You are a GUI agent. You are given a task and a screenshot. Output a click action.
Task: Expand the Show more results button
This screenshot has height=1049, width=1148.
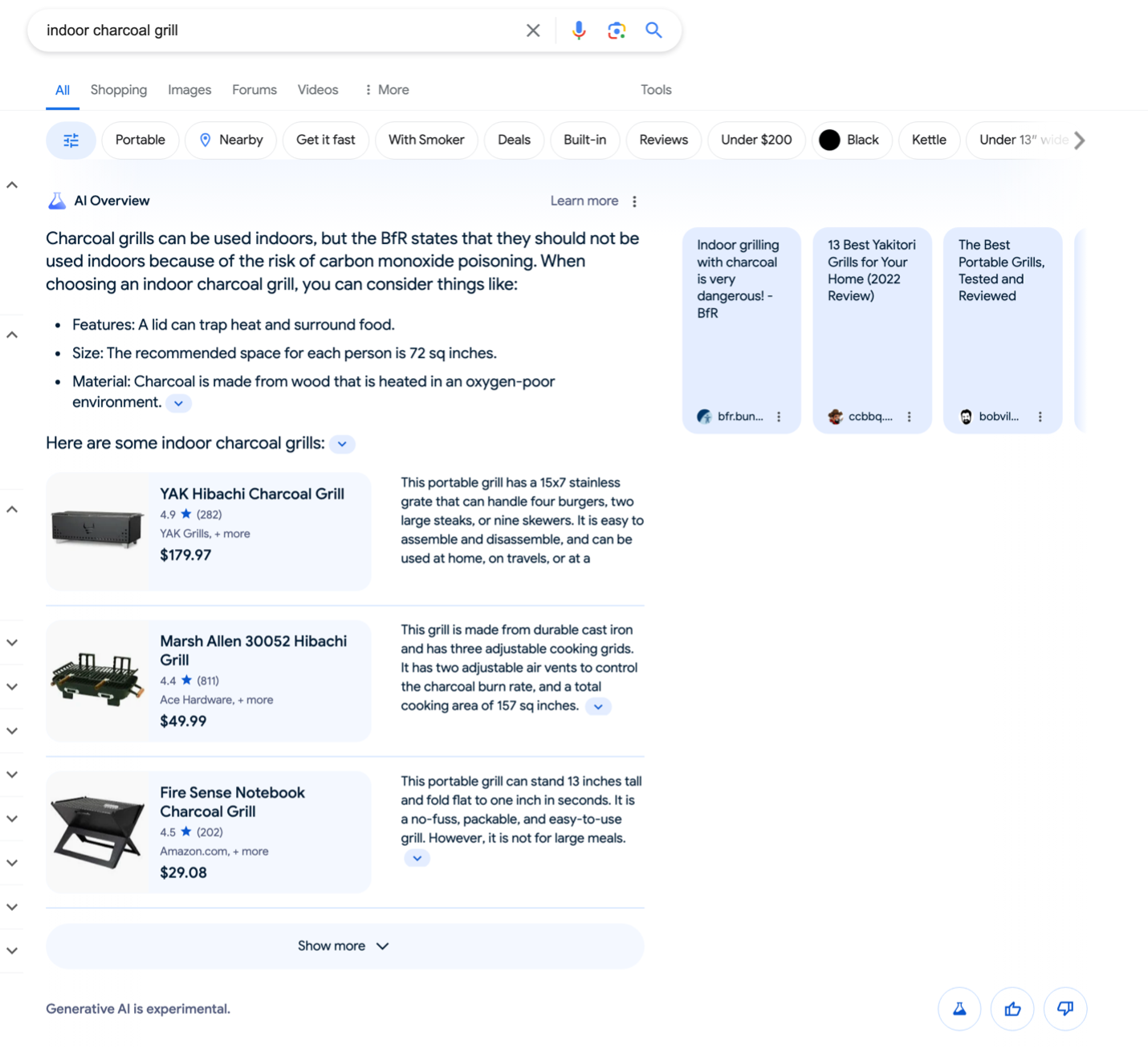point(344,946)
